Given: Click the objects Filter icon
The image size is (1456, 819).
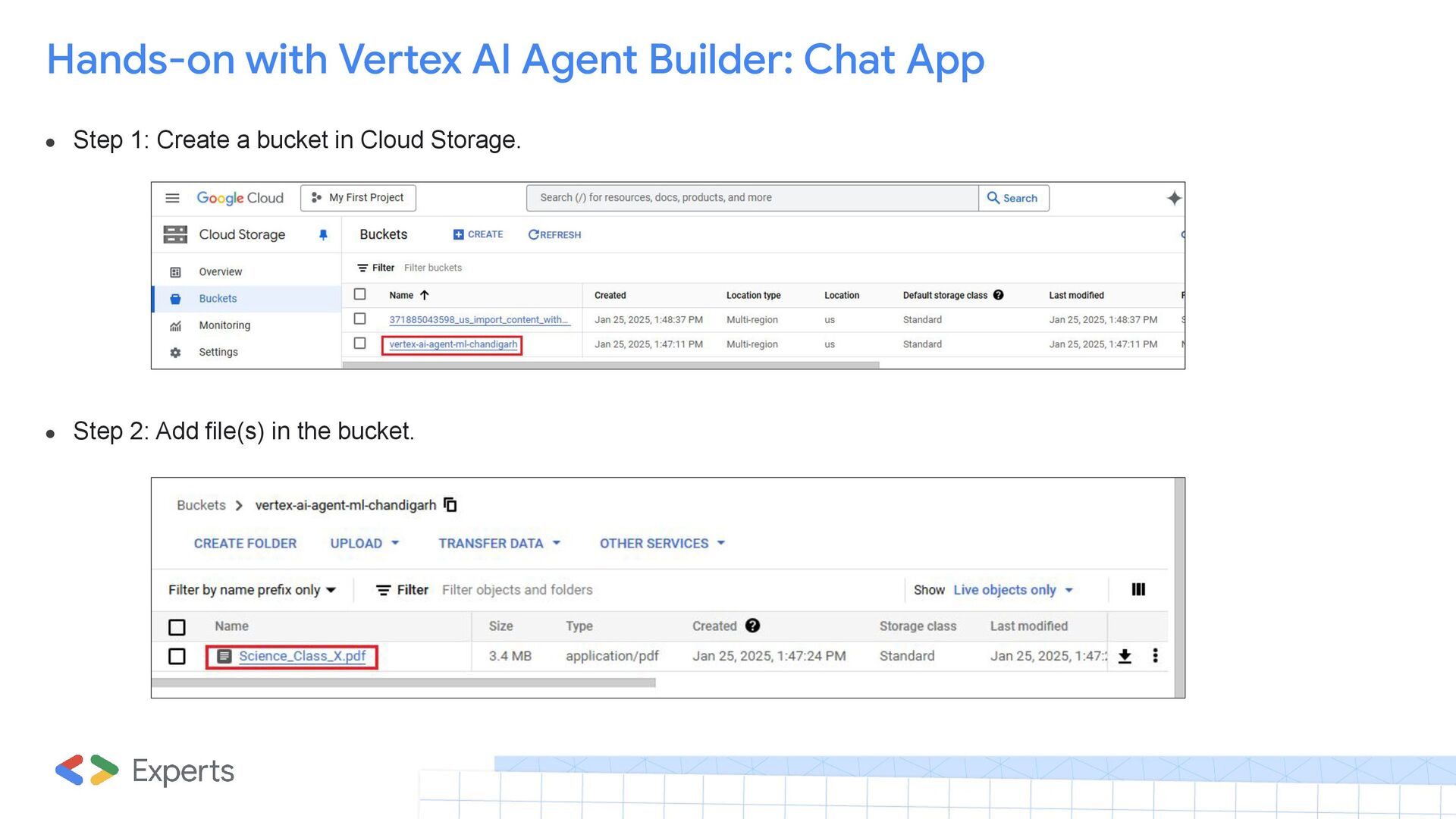Looking at the screenshot, I should 384,590.
